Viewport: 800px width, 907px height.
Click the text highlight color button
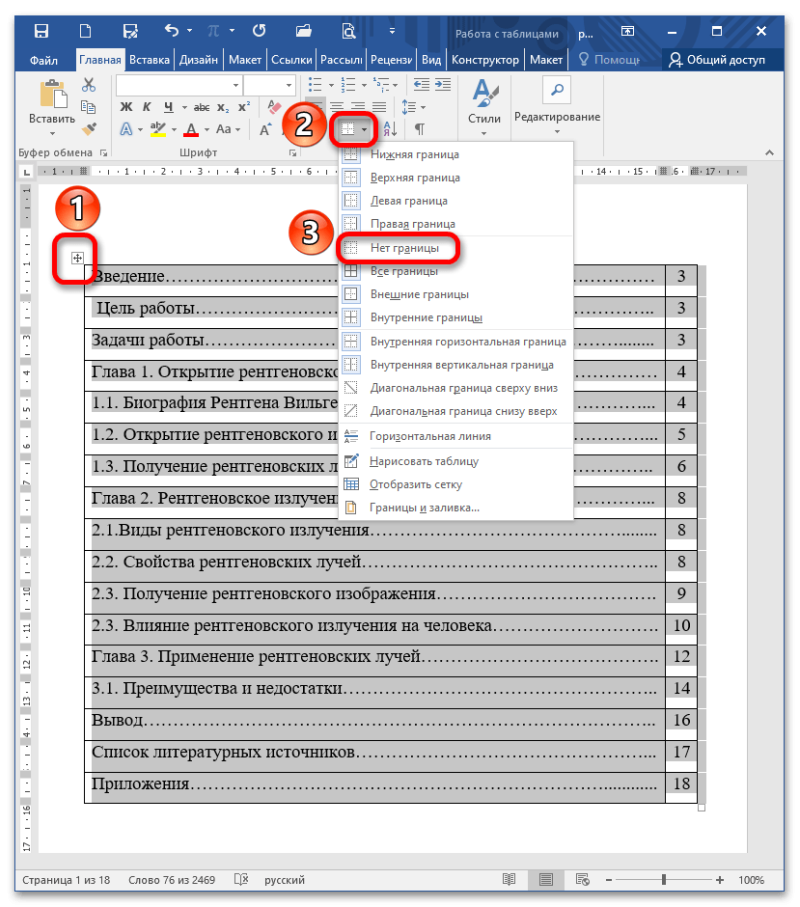click(x=158, y=129)
